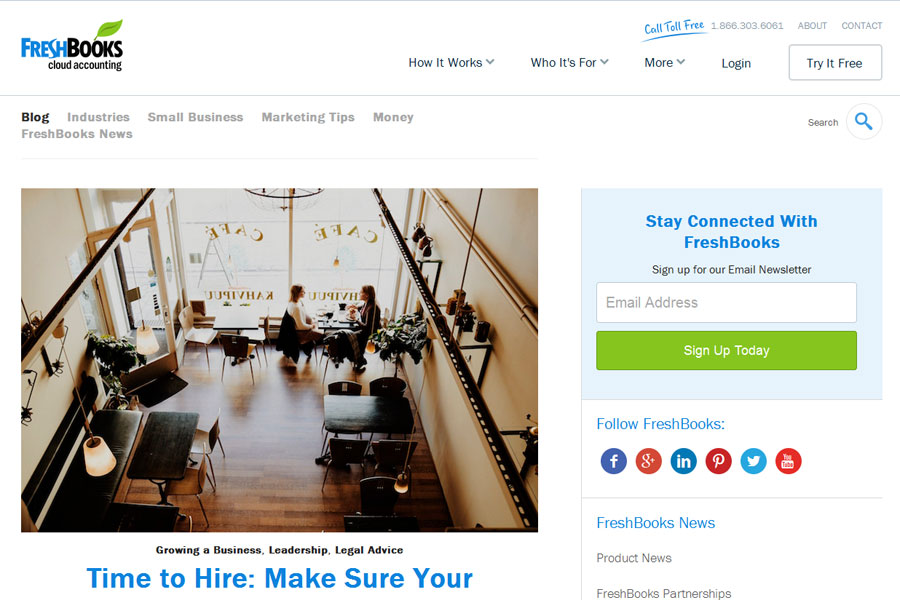Open the Google Plus icon
900x600 pixels.
point(649,461)
